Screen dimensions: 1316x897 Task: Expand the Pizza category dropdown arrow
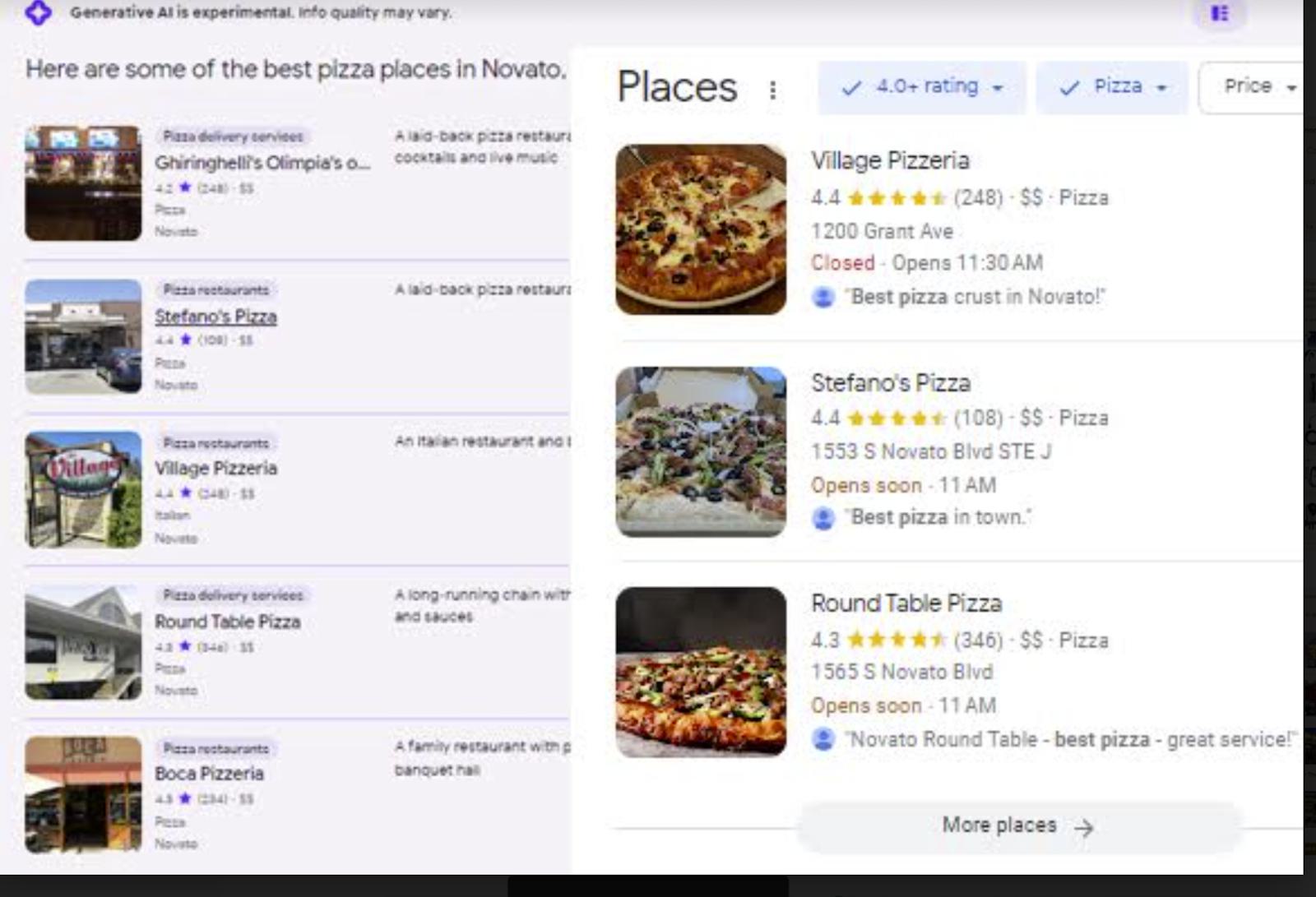(1161, 88)
